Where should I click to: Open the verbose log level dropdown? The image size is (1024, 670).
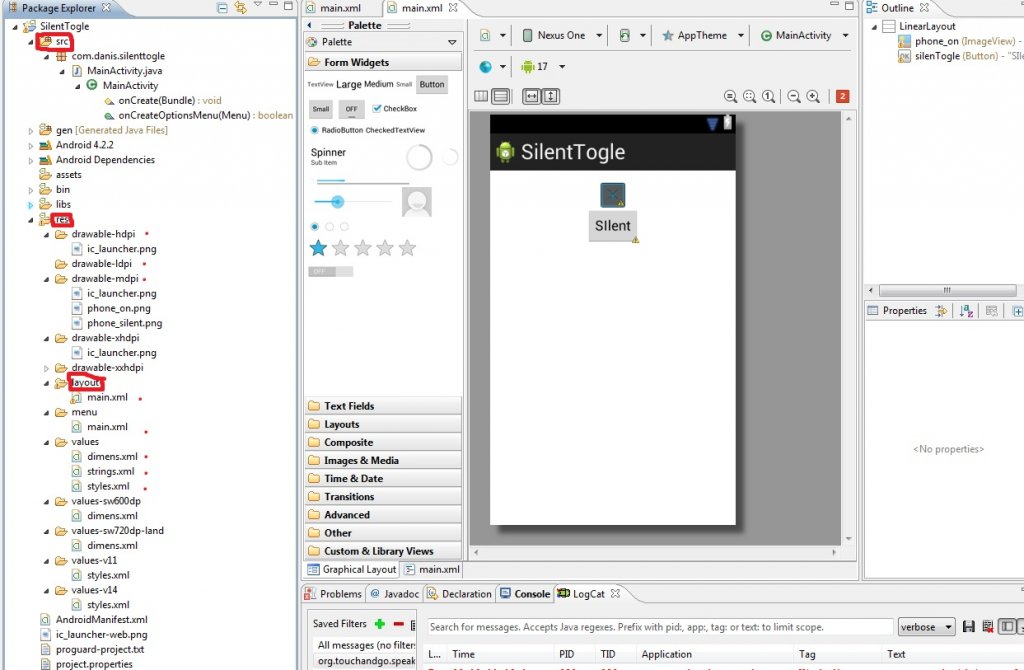coord(926,627)
